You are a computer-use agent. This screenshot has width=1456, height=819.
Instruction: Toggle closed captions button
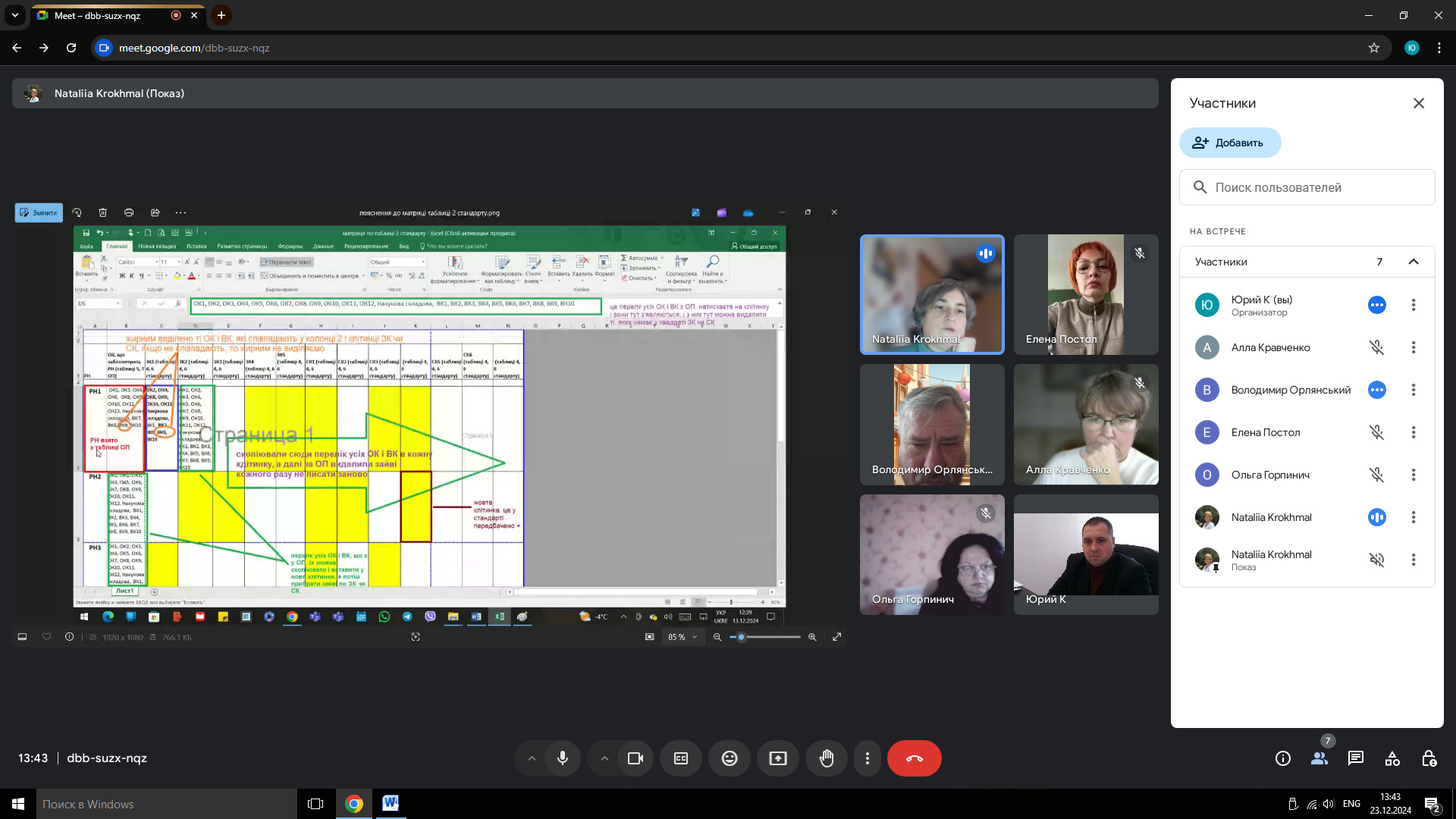point(681,758)
